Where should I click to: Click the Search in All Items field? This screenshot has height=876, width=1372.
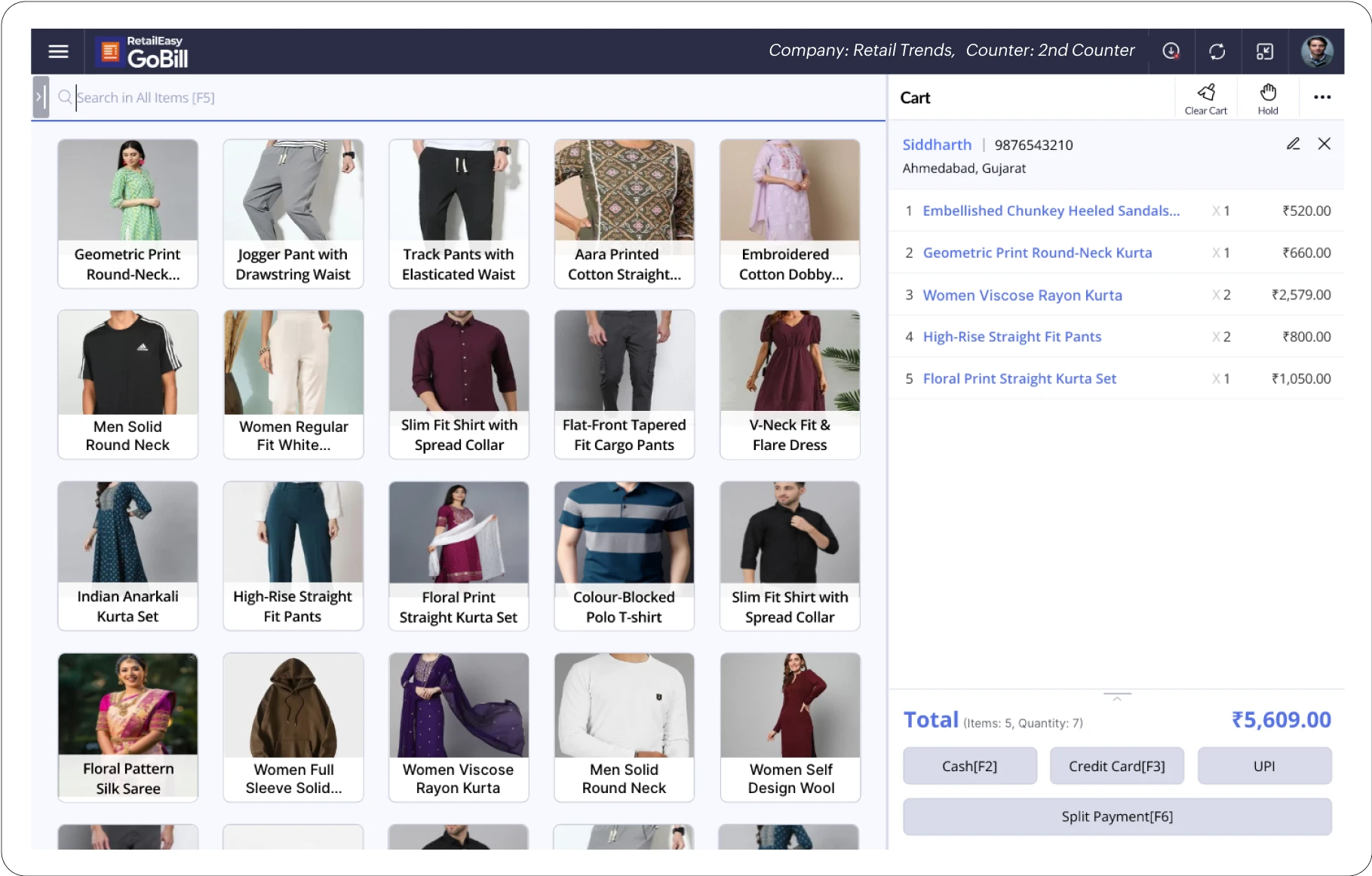click(302, 97)
